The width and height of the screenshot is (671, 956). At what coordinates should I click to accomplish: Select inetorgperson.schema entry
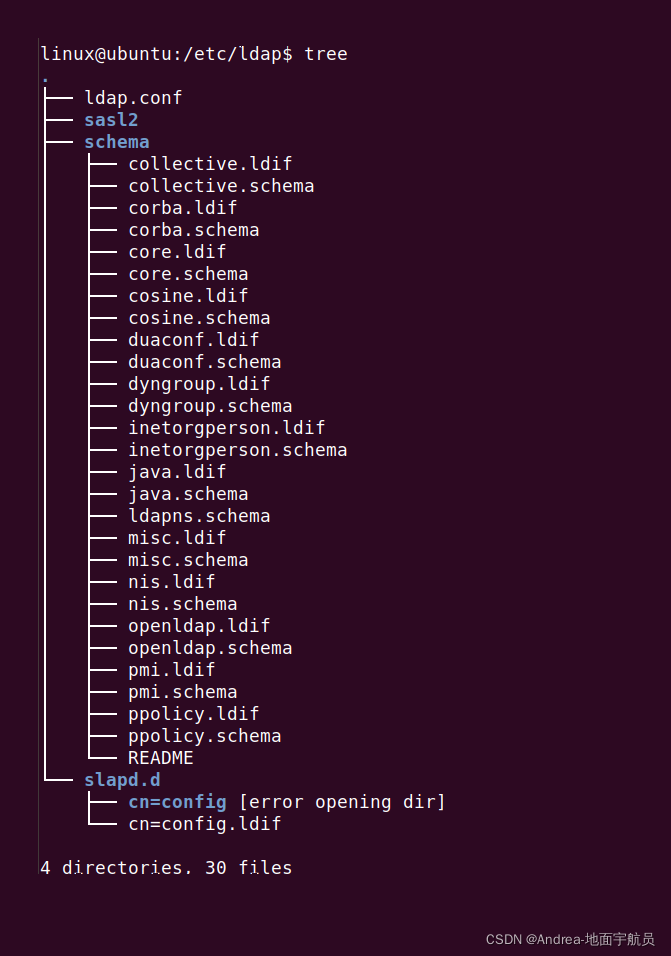[x=237, y=450]
